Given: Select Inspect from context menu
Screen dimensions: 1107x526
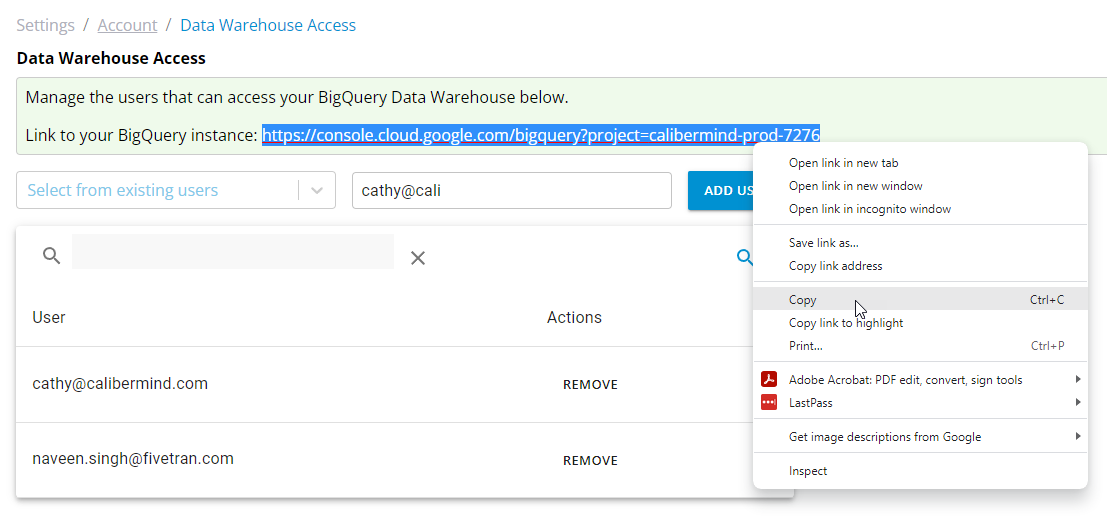Looking at the screenshot, I should tap(921, 471).
